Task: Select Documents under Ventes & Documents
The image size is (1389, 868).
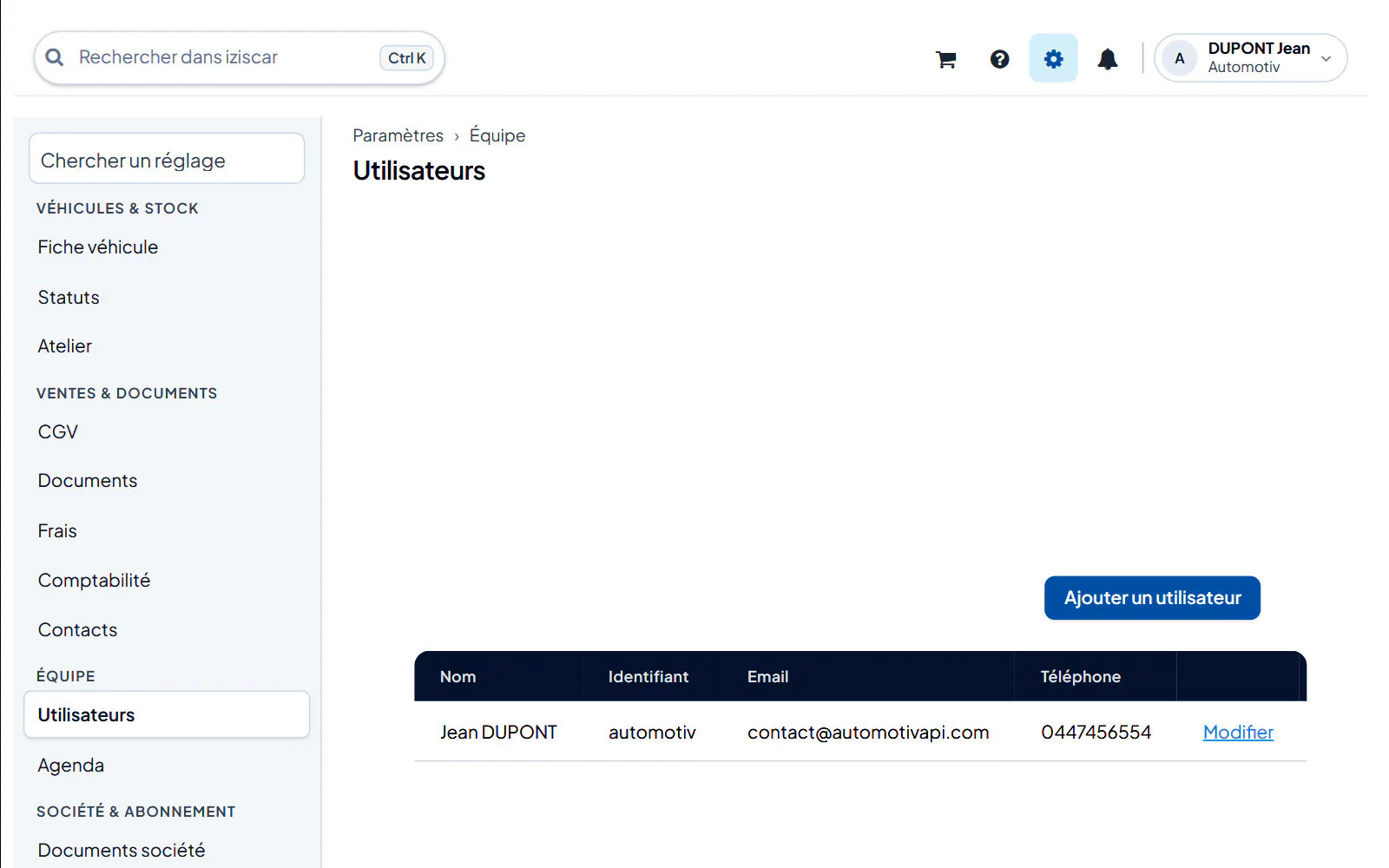Action: (88, 481)
